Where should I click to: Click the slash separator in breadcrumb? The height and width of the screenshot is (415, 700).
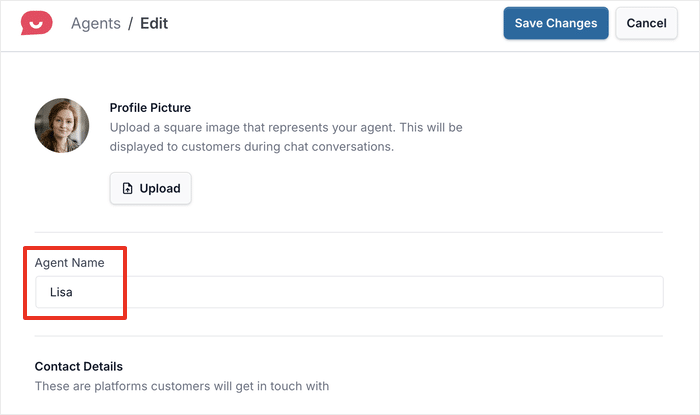tap(129, 23)
